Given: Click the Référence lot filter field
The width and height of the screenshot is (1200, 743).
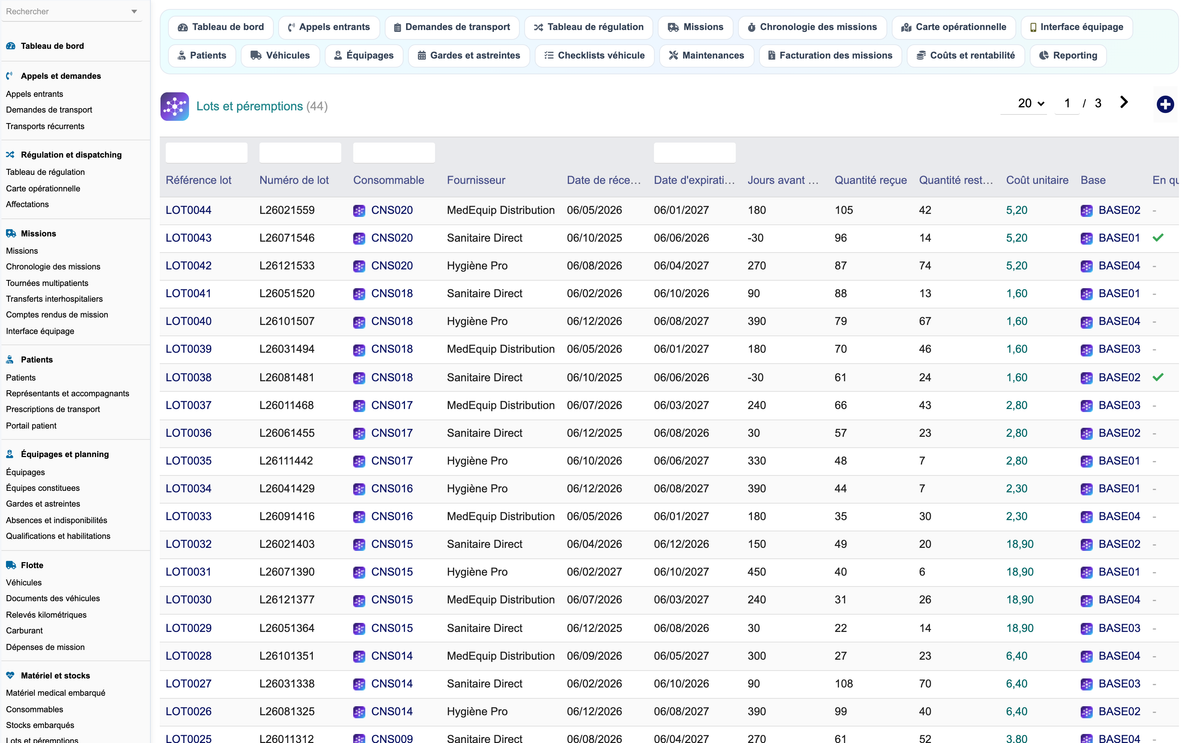Looking at the screenshot, I should coord(206,152).
